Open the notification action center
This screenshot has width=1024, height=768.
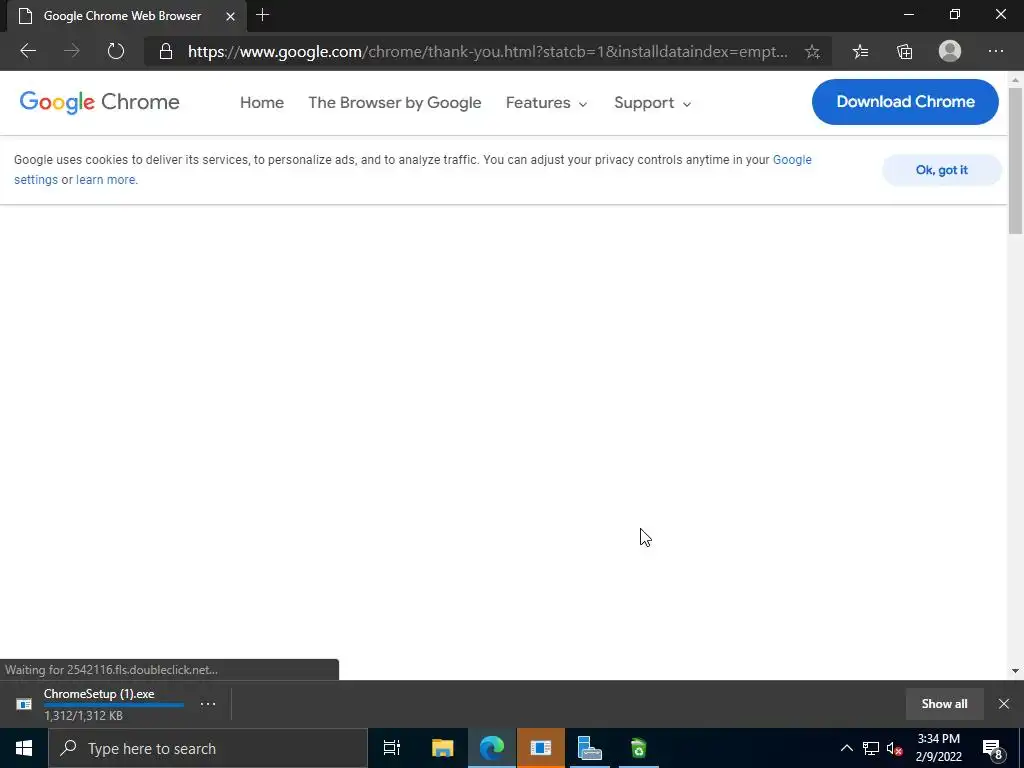coord(993,749)
